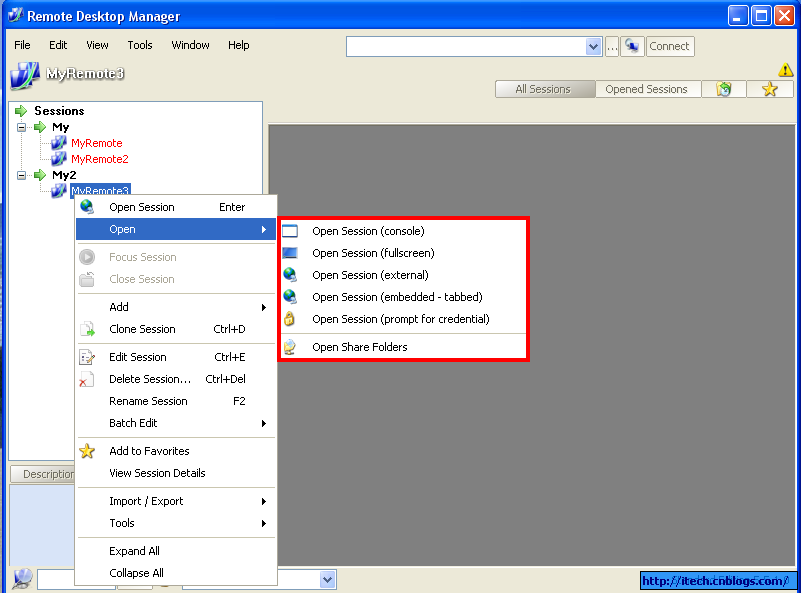The width and height of the screenshot is (801, 593).
Task: Choose Edit Session
Action: pos(176,357)
